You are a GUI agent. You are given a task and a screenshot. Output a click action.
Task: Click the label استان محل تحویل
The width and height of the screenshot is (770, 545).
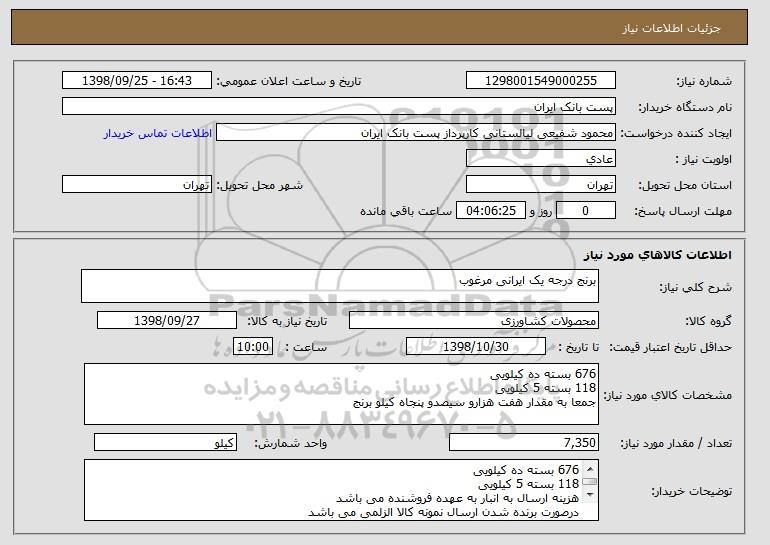point(685,185)
